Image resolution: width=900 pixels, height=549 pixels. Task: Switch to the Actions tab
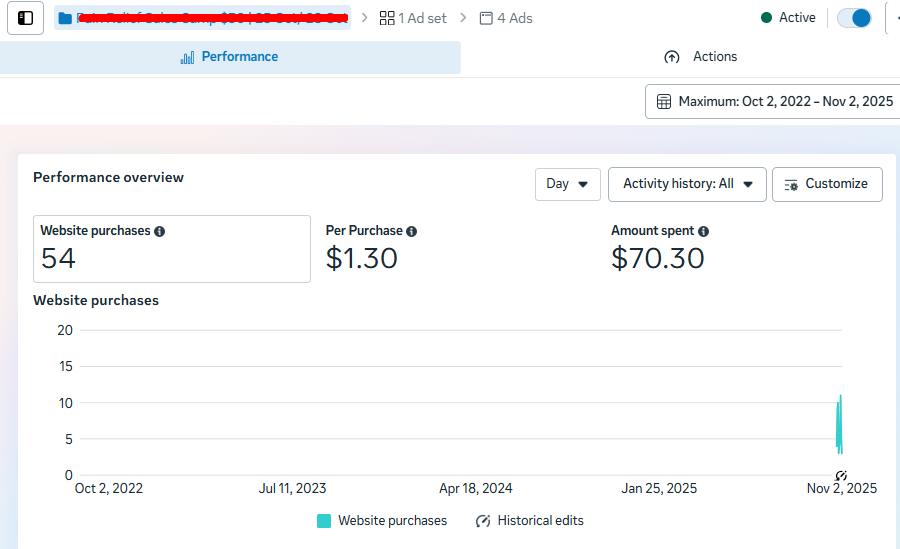[701, 57]
